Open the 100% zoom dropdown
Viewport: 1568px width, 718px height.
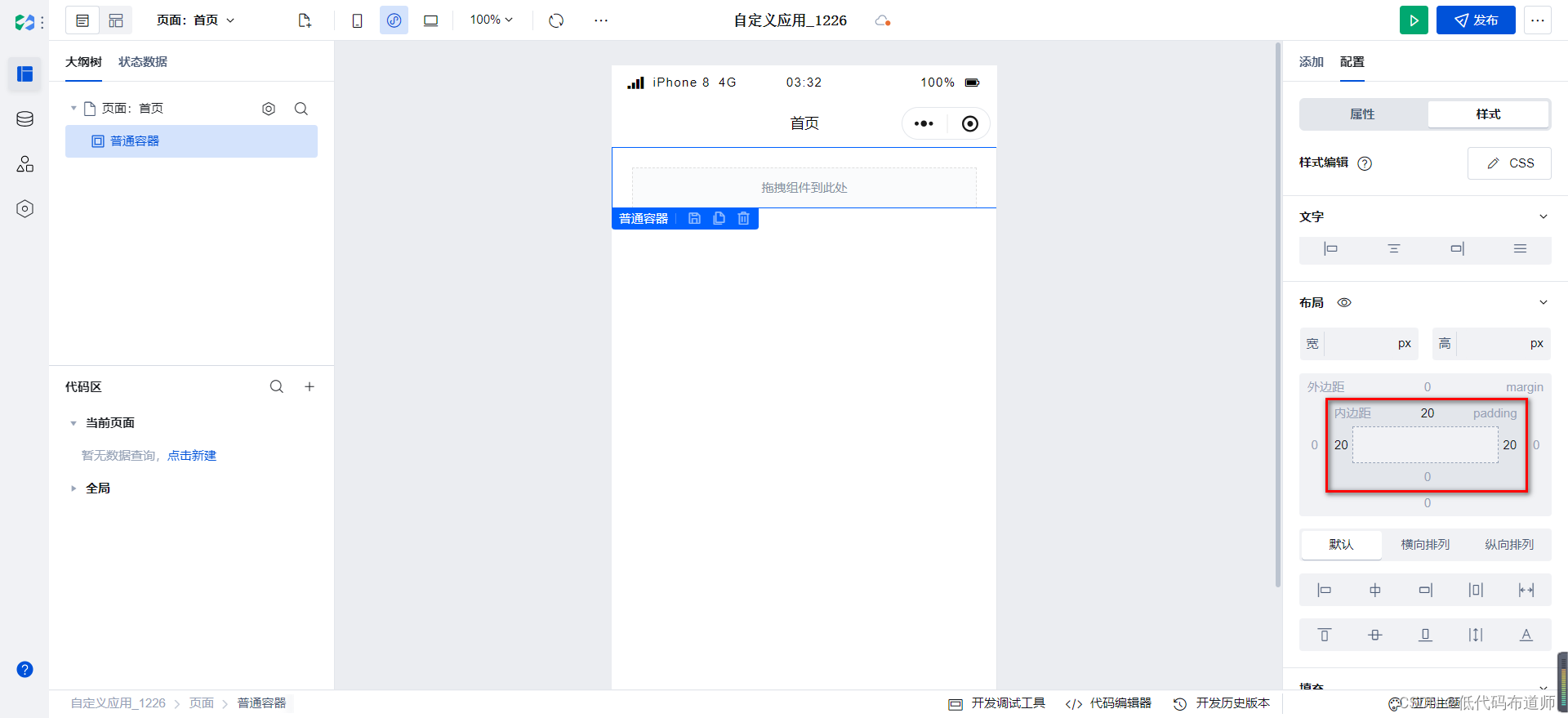tap(491, 20)
